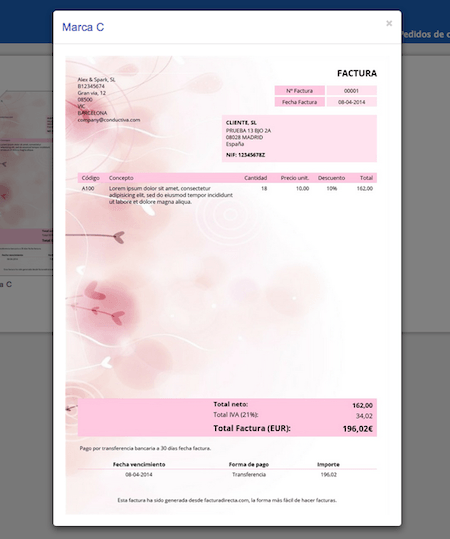Viewport: 450px width, 539px height.
Task: Click the company@conductiva.com email address
Action: 109,120
